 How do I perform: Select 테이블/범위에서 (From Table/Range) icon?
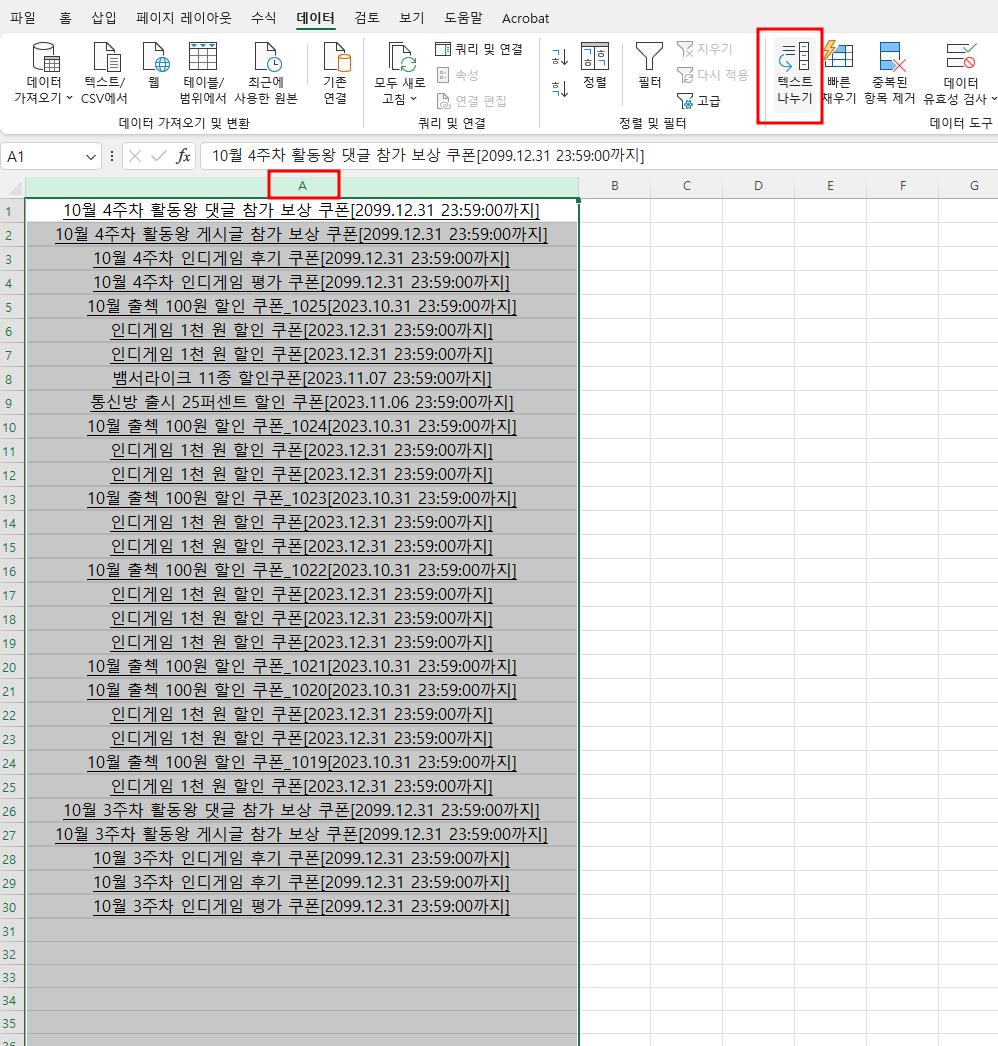tap(203, 75)
